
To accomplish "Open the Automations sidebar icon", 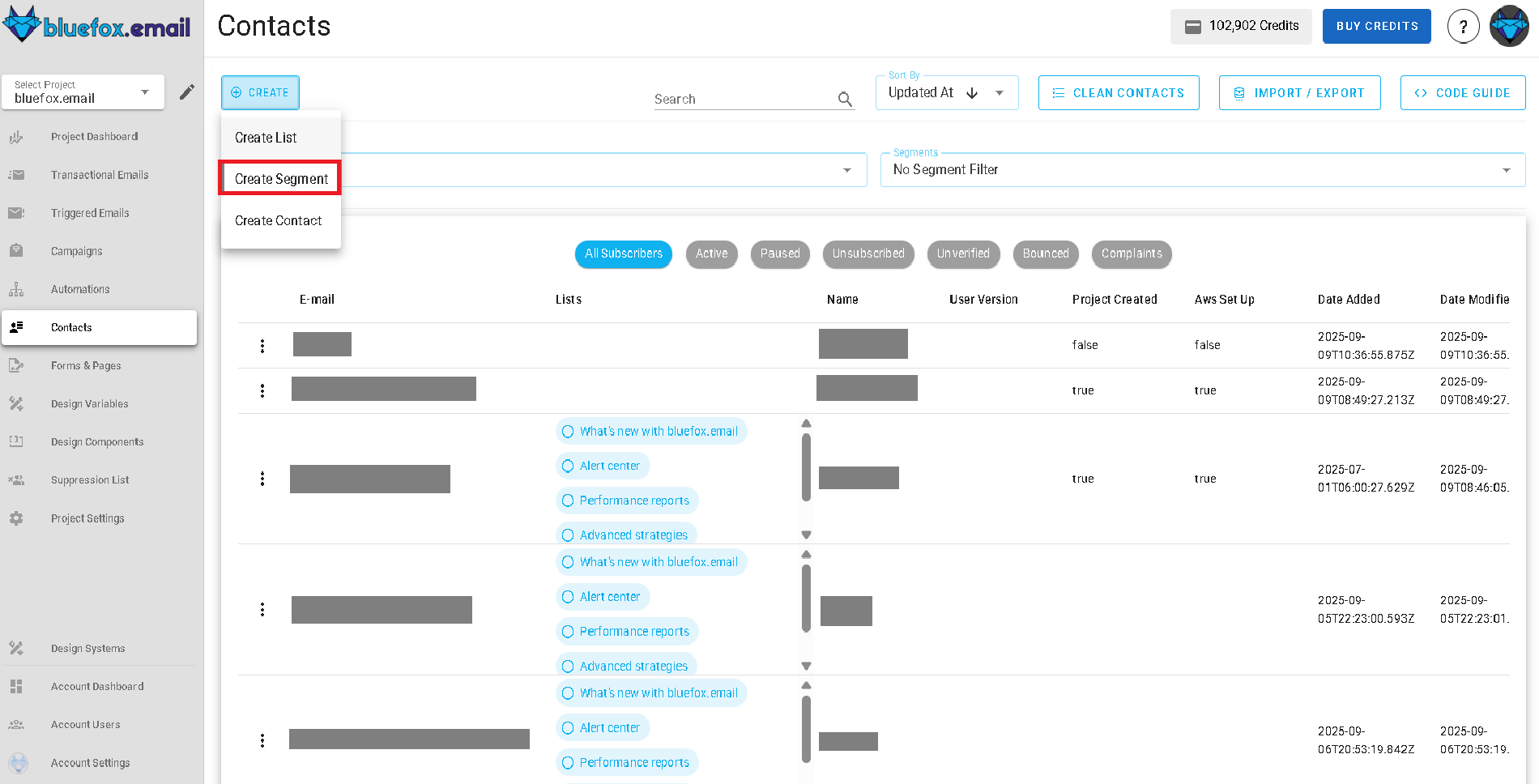I will click(16, 288).
